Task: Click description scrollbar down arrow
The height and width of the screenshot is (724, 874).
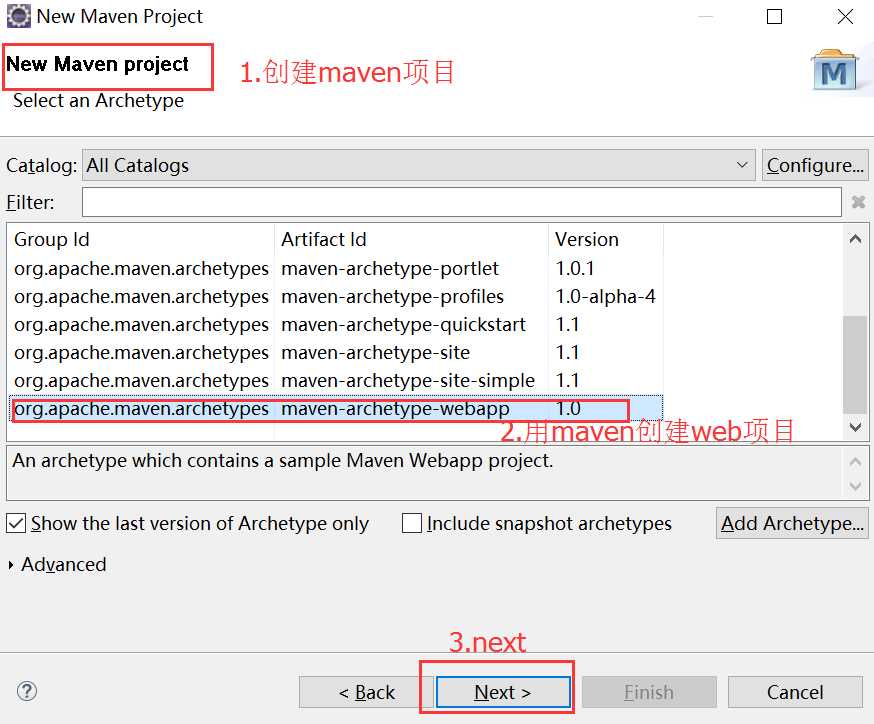Action: tap(855, 487)
